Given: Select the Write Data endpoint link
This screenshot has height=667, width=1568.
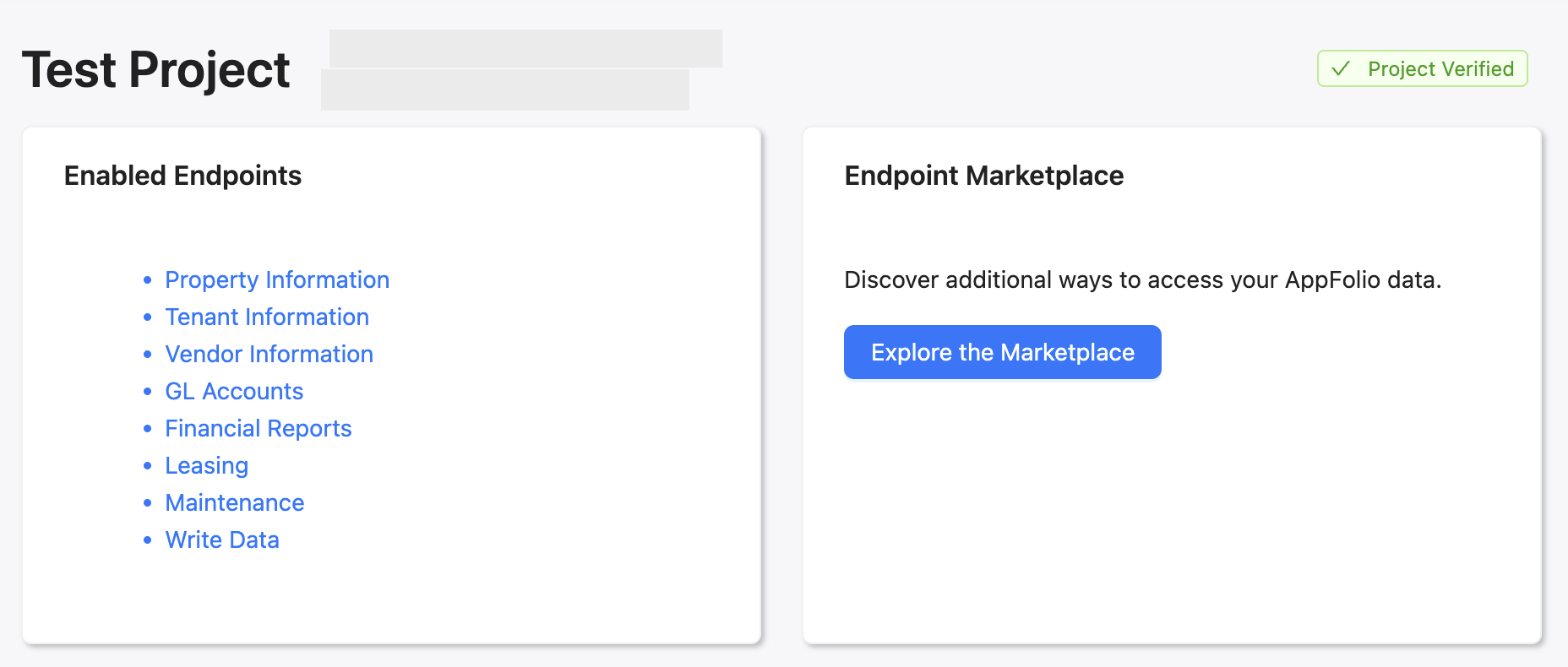Looking at the screenshot, I should click(x=222, y=540).
